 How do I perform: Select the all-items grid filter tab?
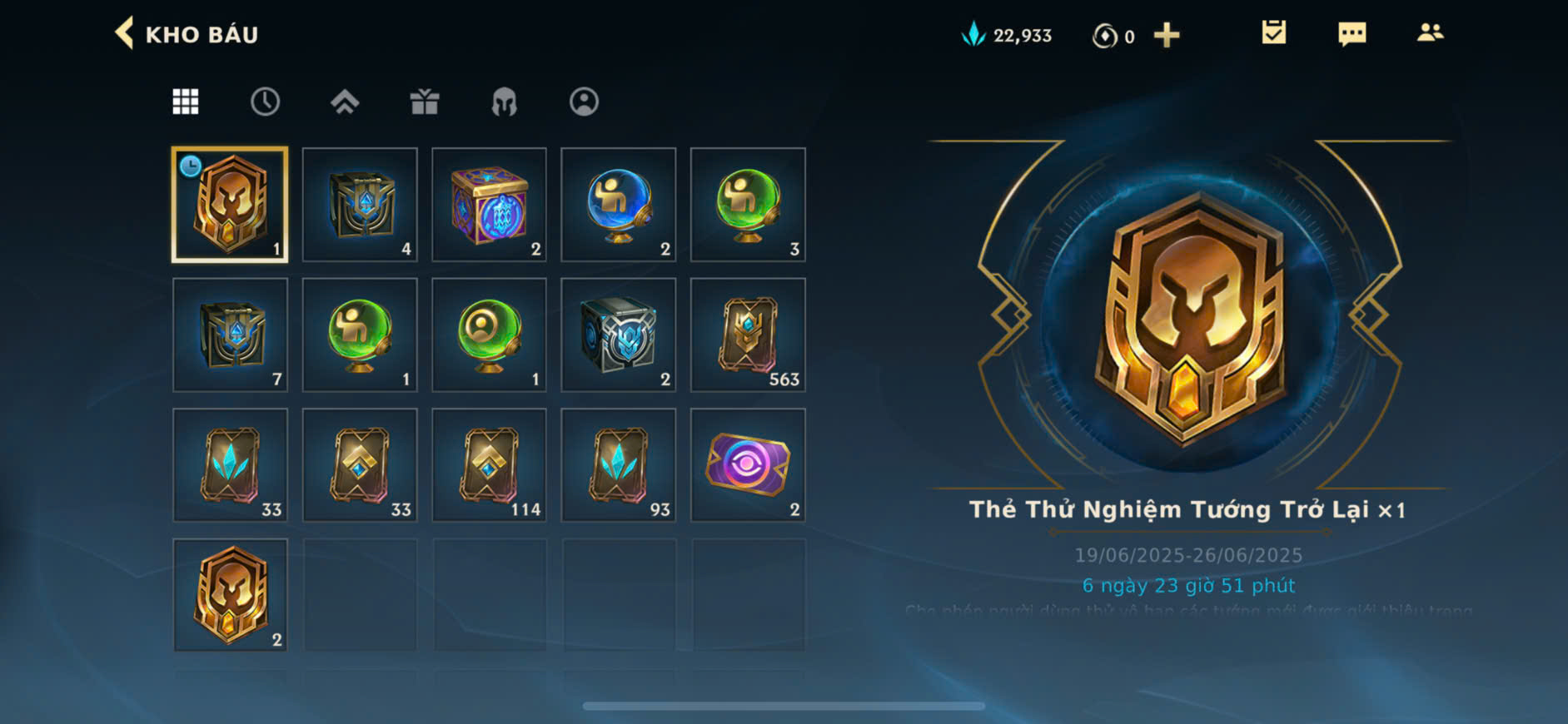point(185,102)
